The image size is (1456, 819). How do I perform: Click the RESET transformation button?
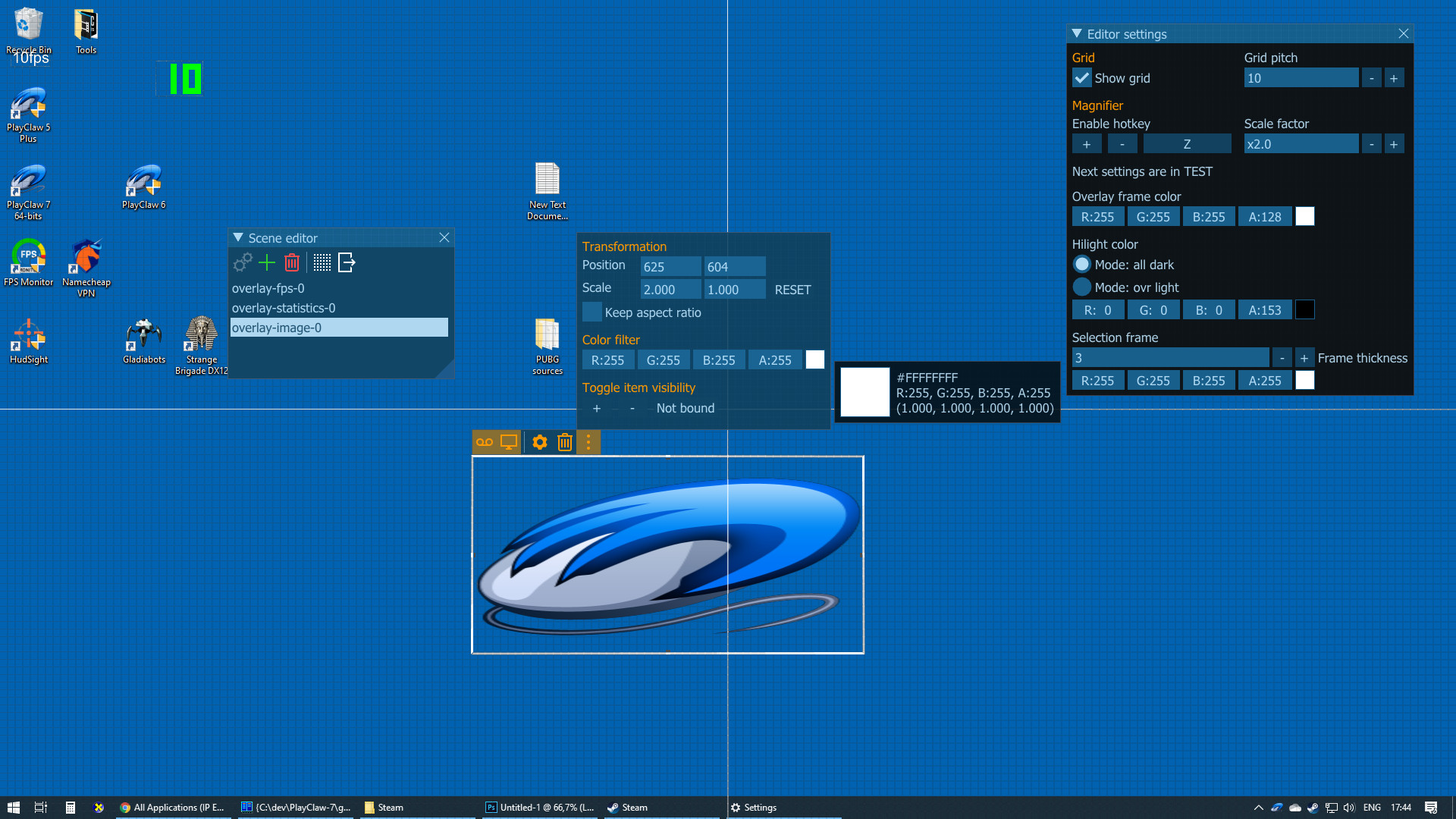pyautogui.click(x=792, y=290)
